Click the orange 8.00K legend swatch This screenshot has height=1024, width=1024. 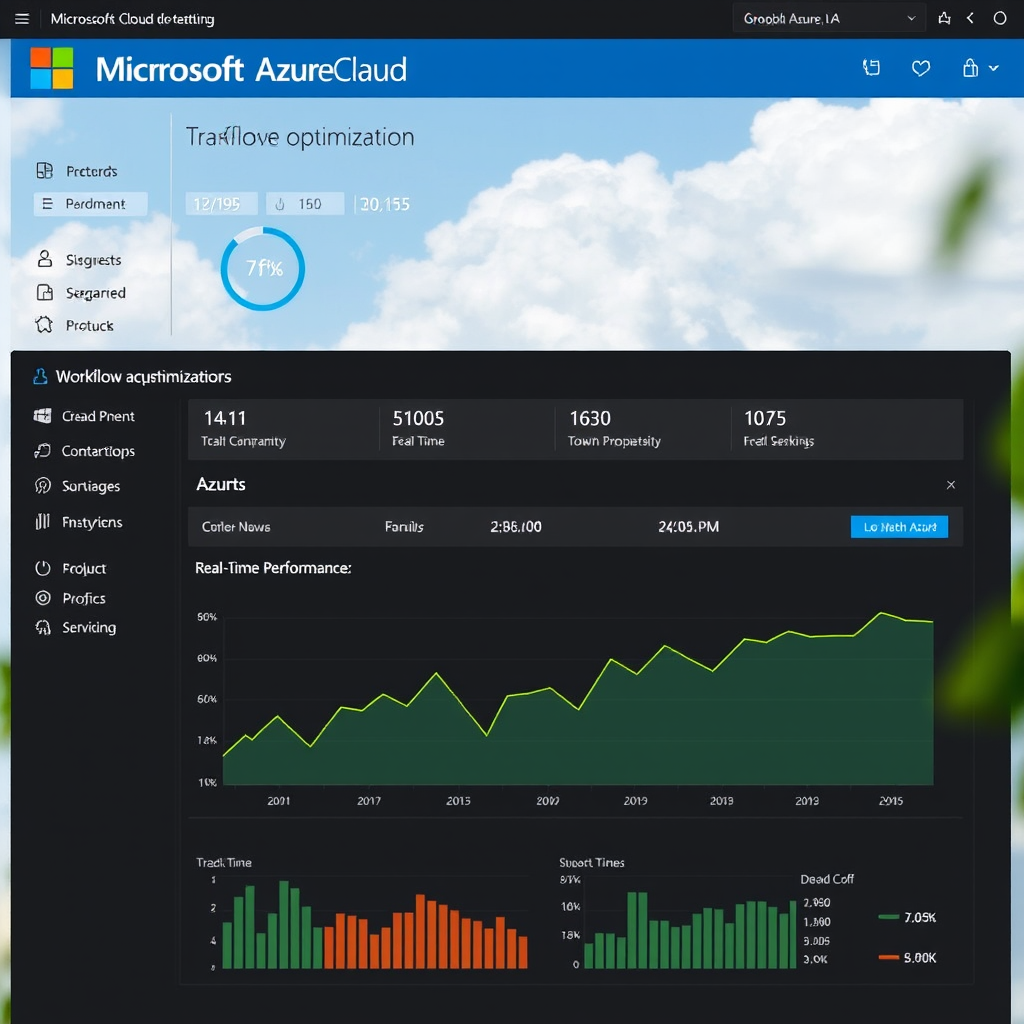click(889, 957)
